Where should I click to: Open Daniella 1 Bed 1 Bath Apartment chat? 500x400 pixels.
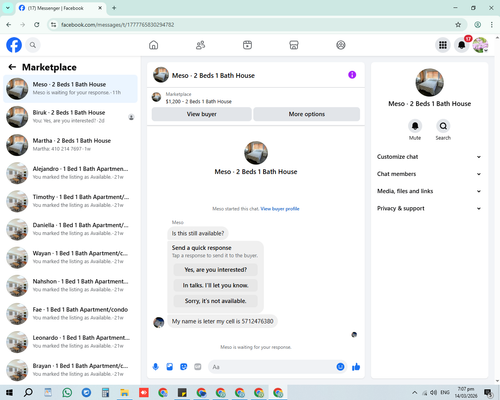point(70,229)
